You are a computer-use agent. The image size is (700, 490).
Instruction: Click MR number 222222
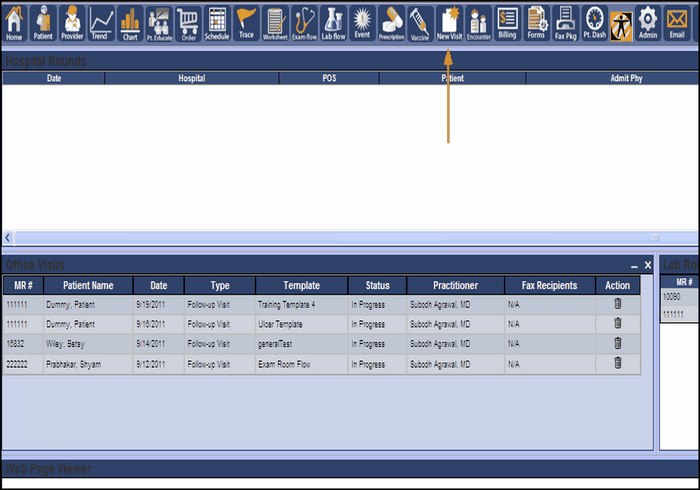23,364
